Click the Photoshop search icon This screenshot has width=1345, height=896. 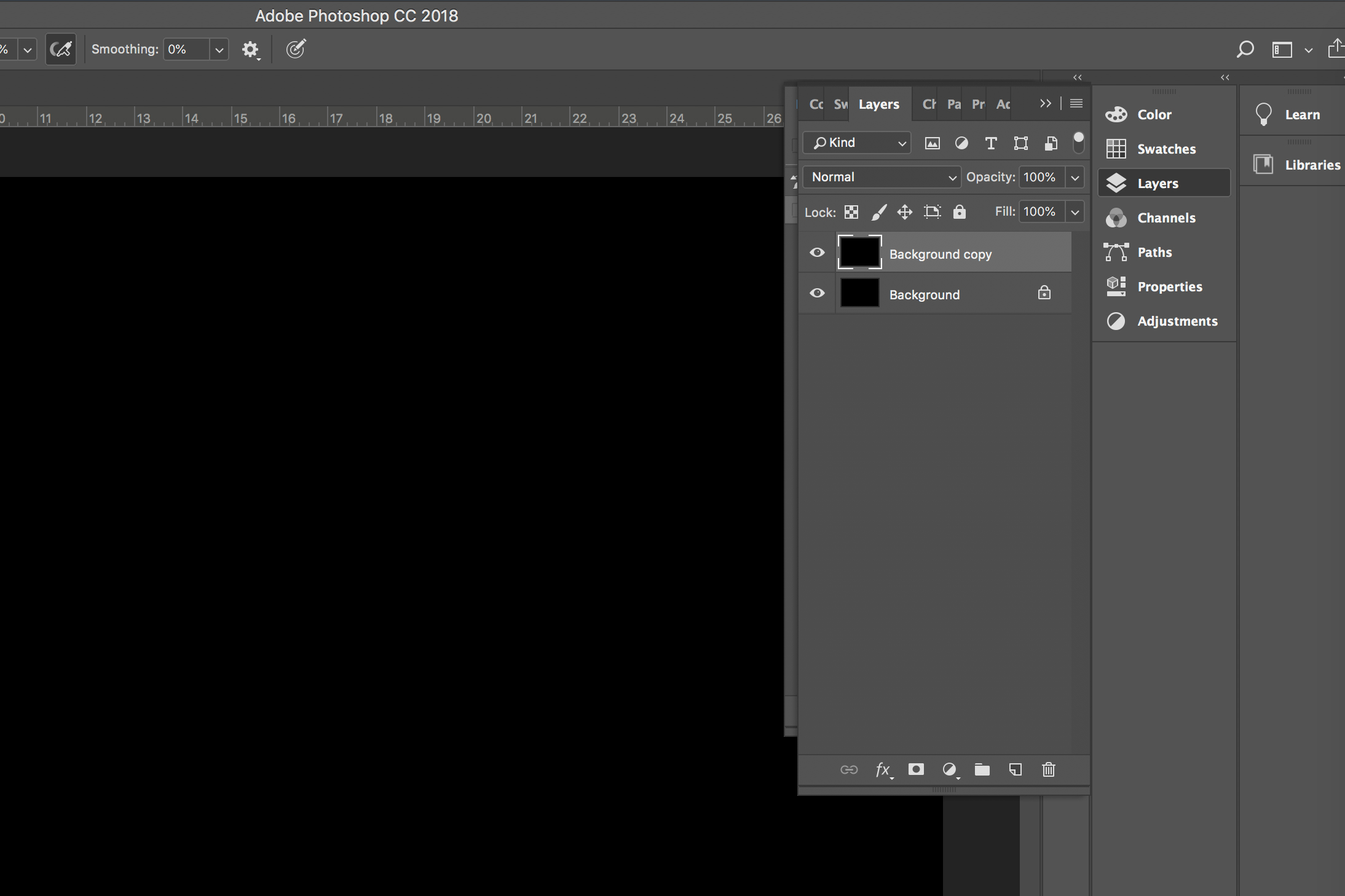pyautogui.click(x=1245, y=49)
